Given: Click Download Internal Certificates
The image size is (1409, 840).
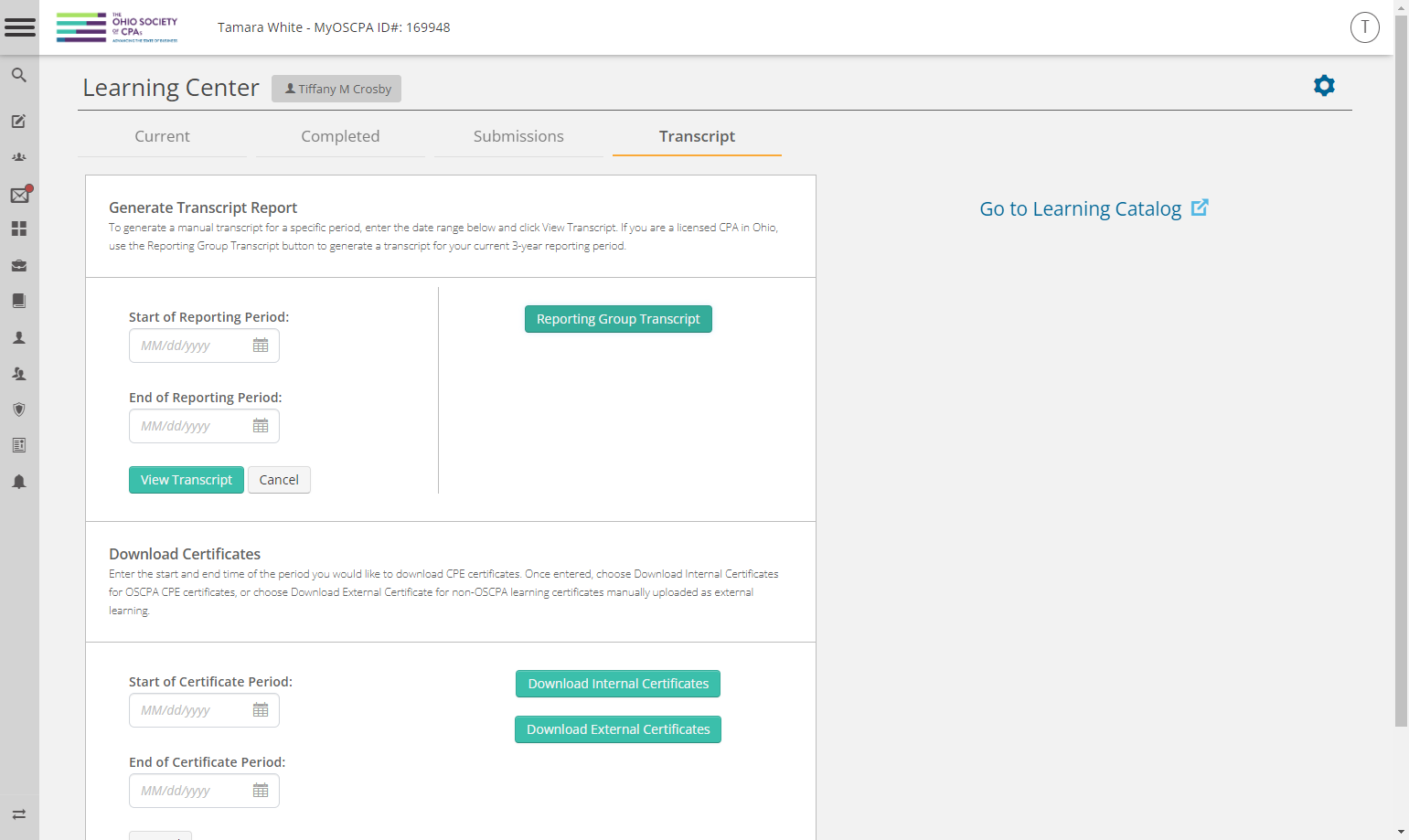Looking at the screenshot, I should click(x=618, y=684).
